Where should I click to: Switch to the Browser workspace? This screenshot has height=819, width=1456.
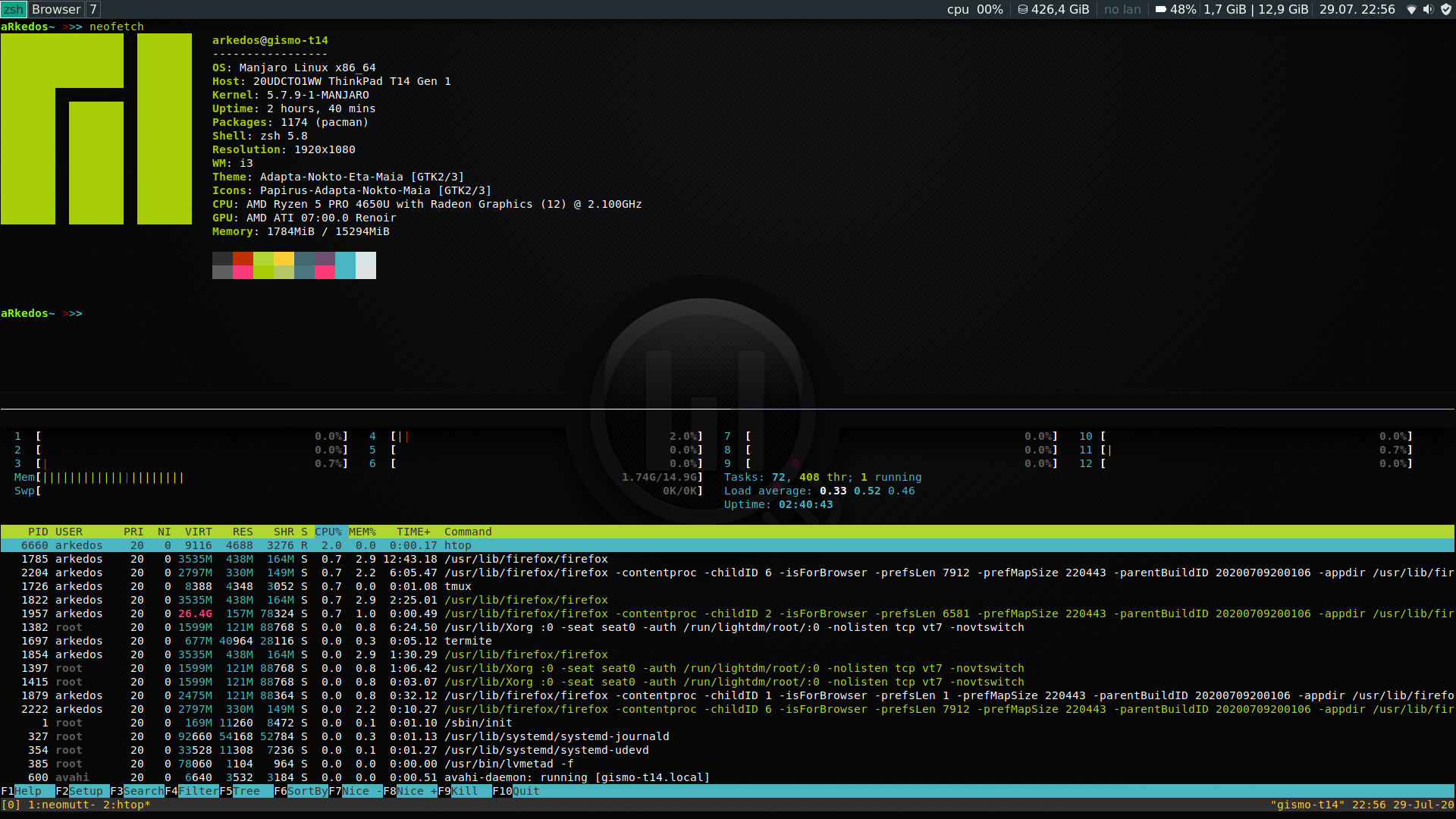pos(56,10)
